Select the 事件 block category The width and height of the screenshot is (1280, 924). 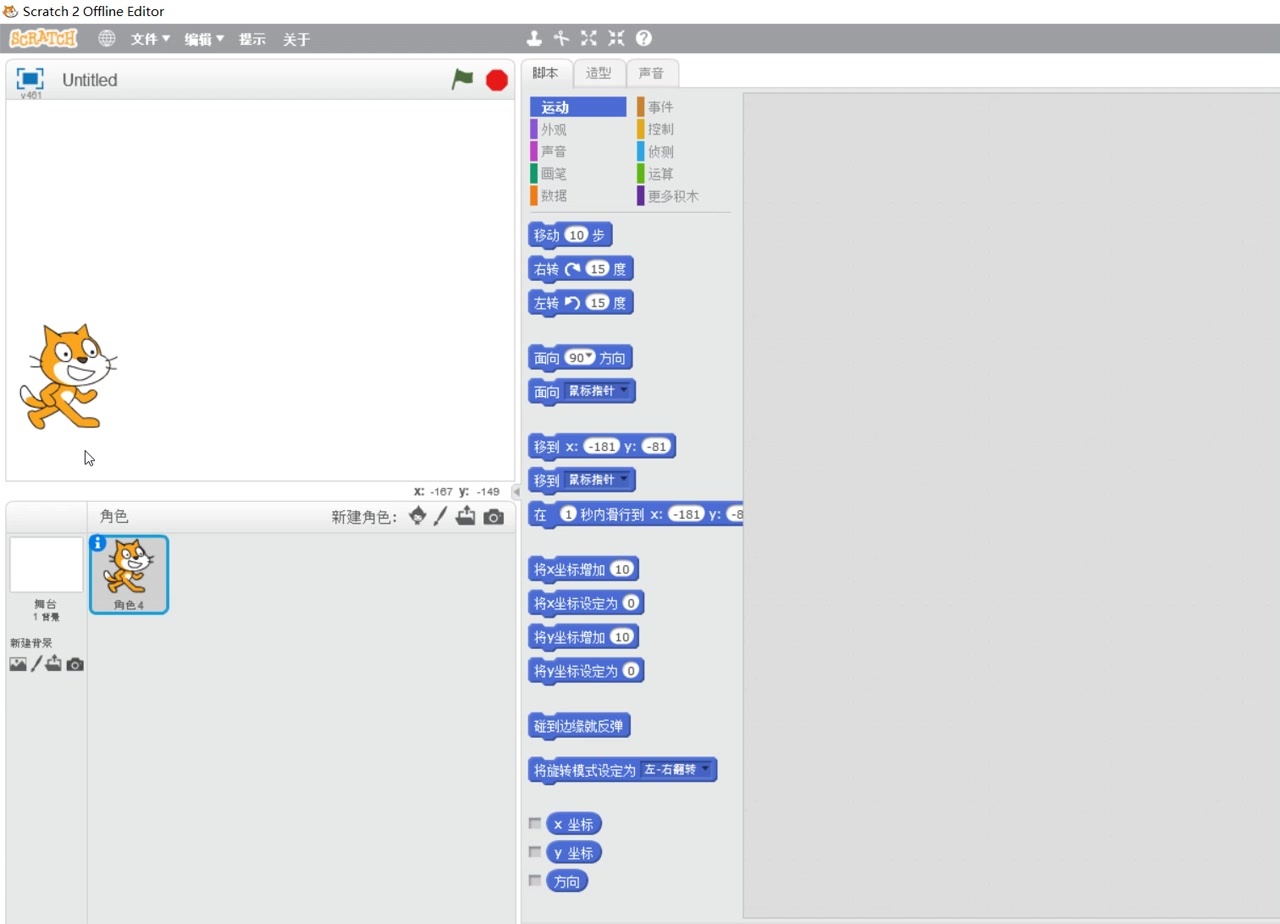(684, 107)
